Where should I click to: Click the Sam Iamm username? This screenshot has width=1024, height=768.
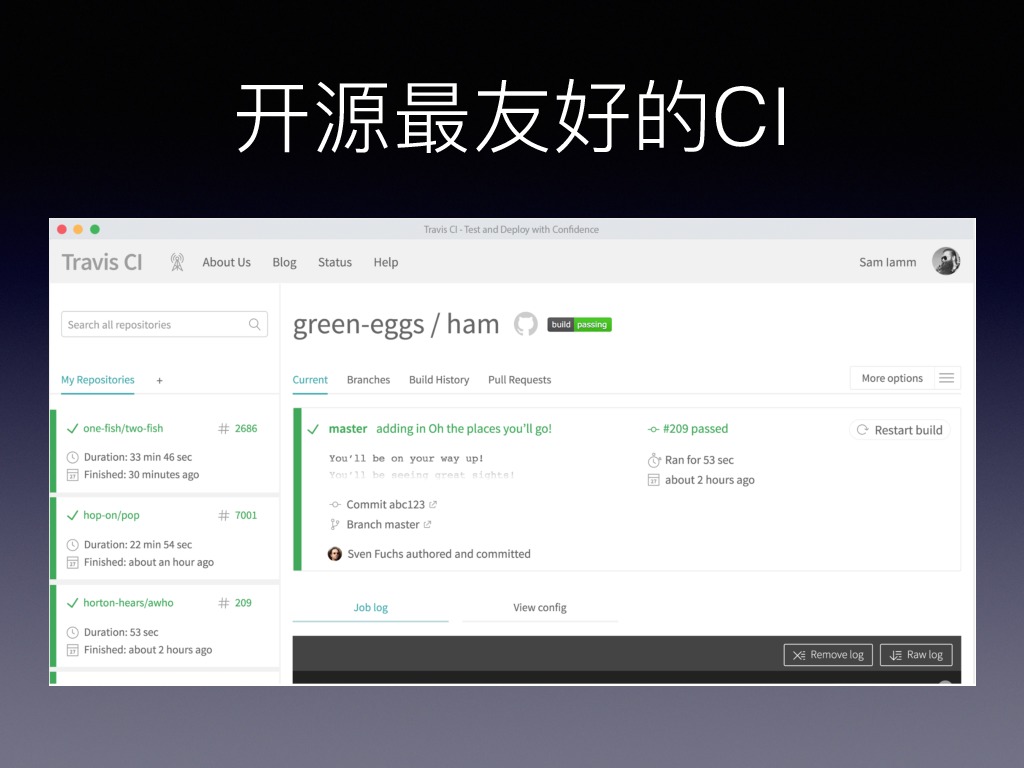click(888, 262)
